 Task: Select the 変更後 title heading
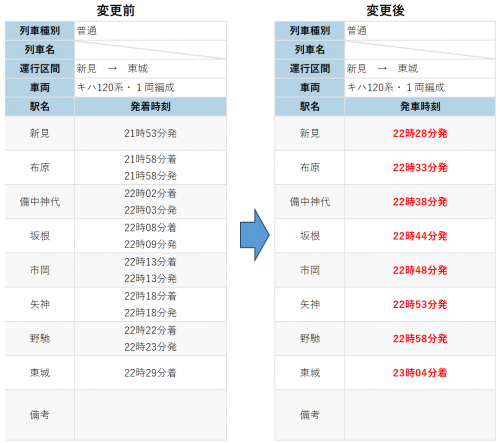pos(385,10)
